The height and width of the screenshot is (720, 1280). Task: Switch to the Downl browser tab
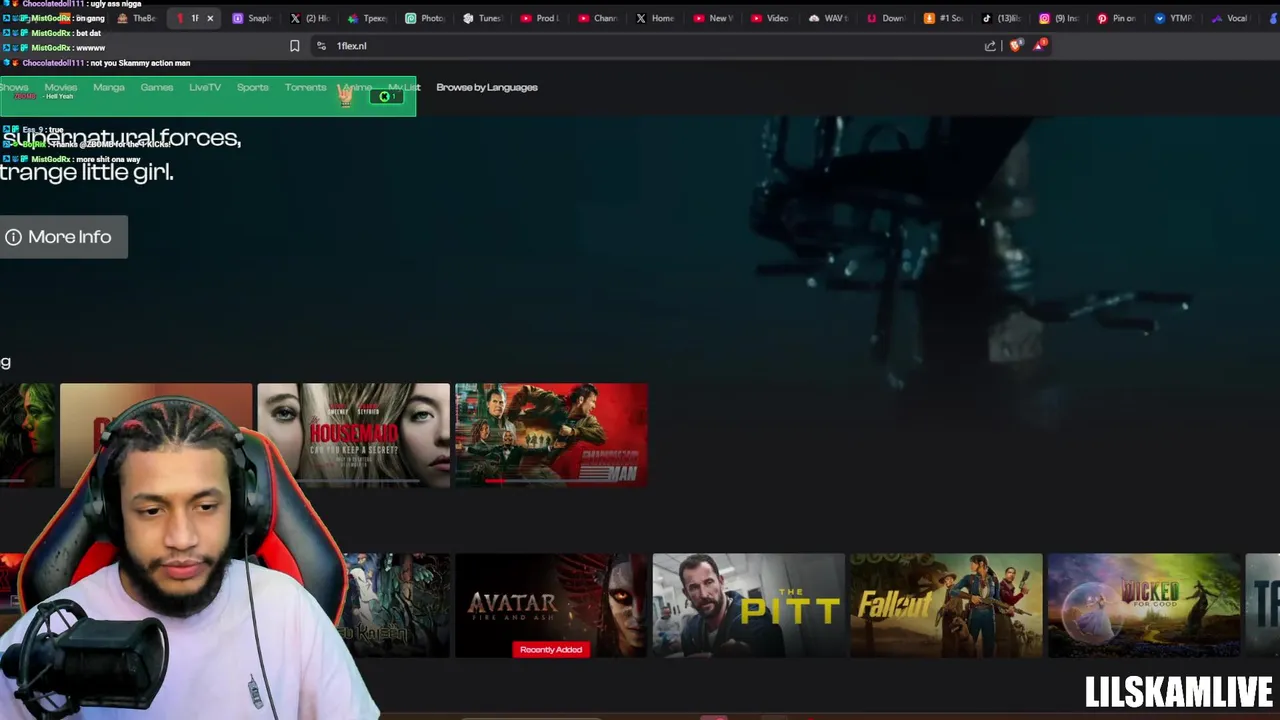pos(886,18)
